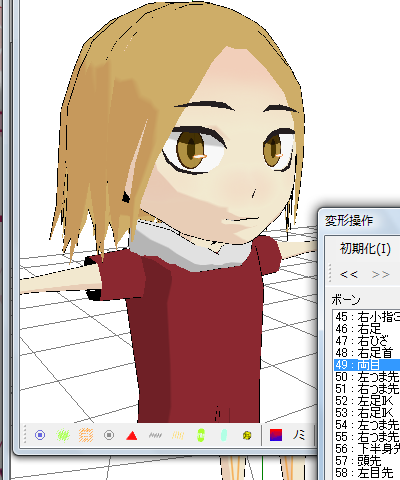Toggle the blue circle vertex display icon
The width and height of the screenshot is (400, 480).
point(40,435)
